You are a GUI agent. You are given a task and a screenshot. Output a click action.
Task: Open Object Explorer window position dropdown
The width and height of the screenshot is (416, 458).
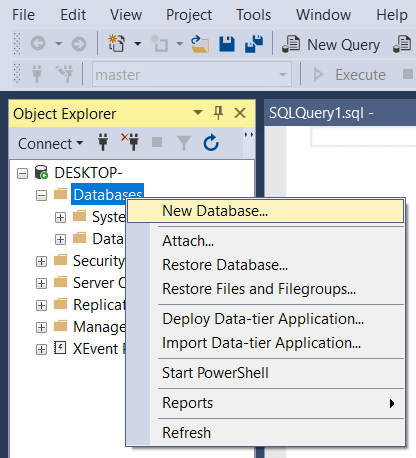click(x=198, y=113)
